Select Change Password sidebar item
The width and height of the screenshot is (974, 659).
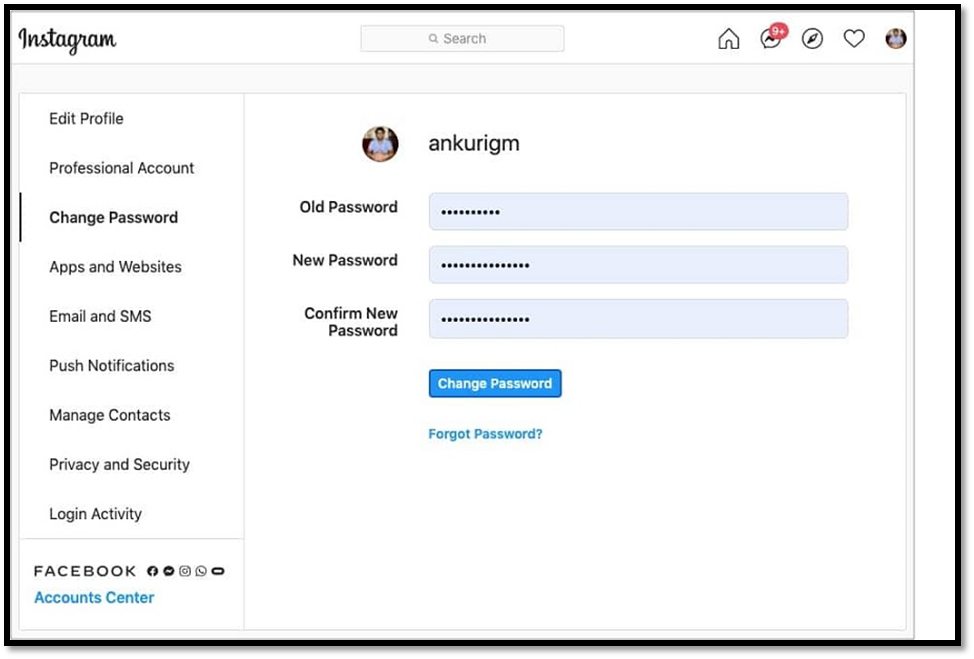(x=113, y=218)
